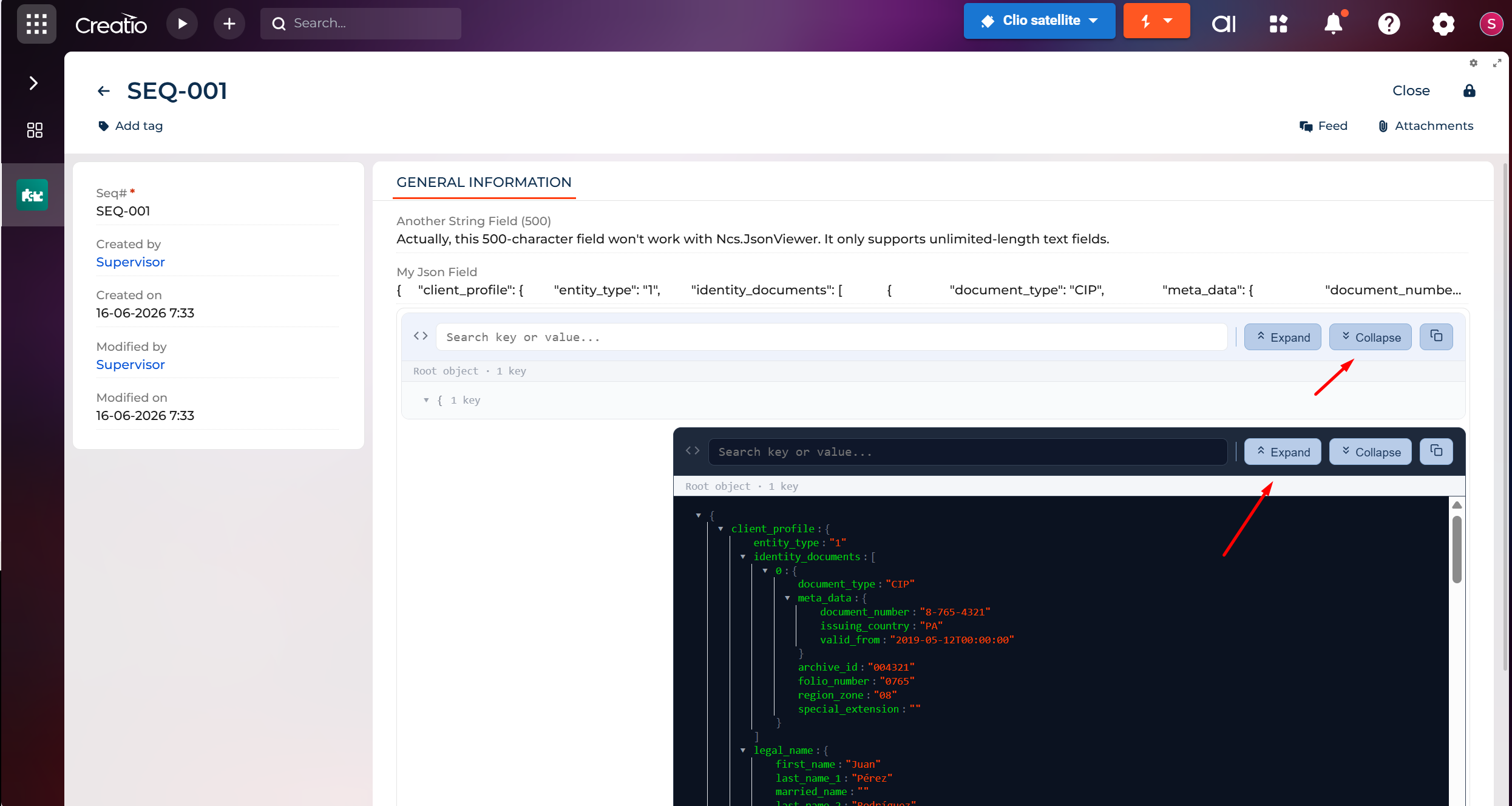This screenshot has width=1512, height=806.
Task: Open the Creatio AI assistant
Action: pyautogui.click(x=1224, y=24)
